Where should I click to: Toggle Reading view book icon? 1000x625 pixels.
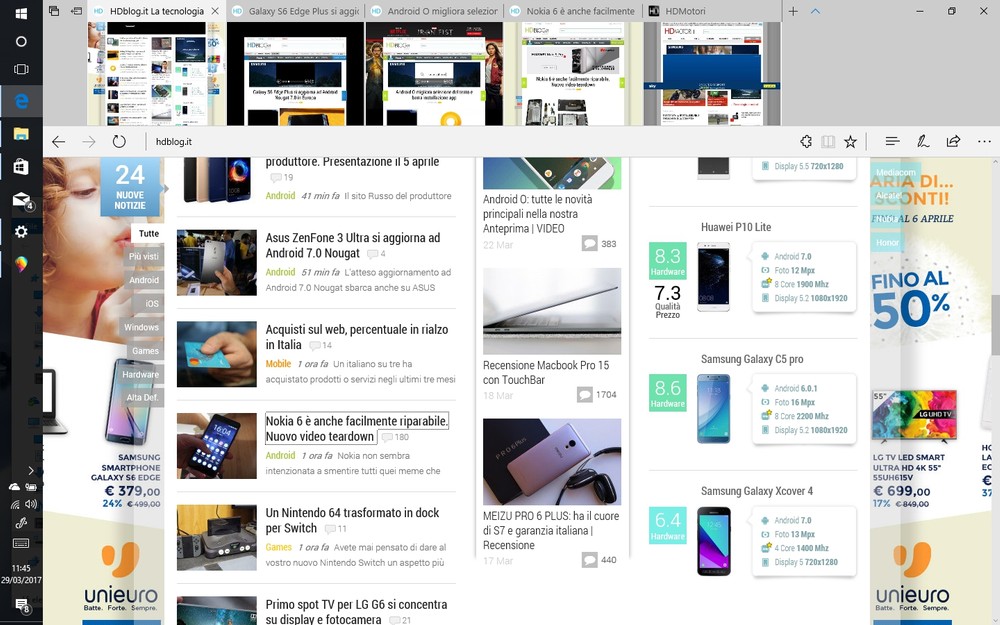tap(828, 142)
